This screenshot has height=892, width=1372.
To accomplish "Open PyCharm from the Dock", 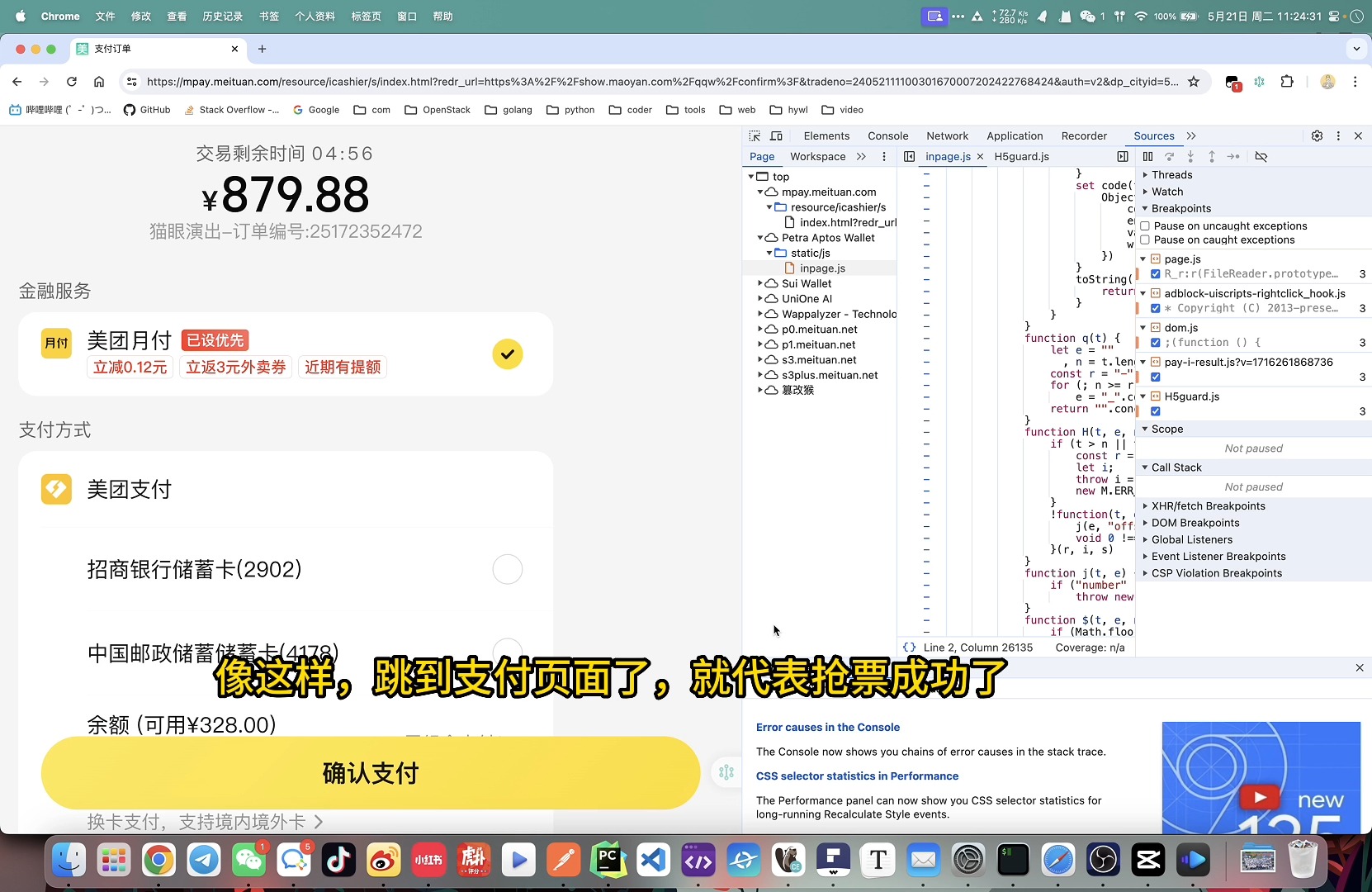I will pyautogui.click(x=608, y=861).
